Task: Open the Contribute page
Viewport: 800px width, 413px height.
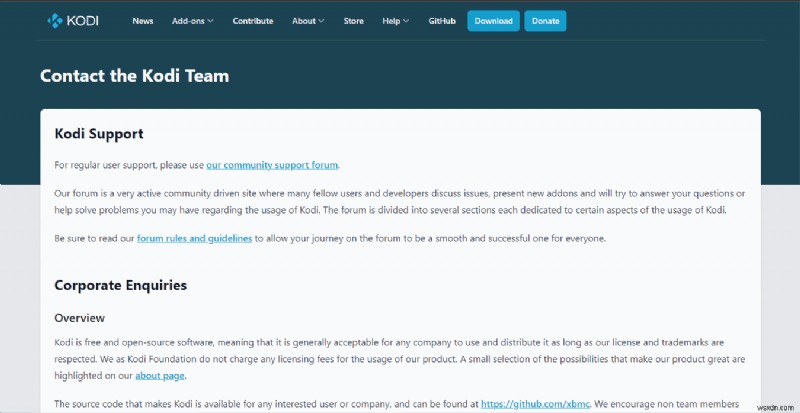Action: point(253,21)
